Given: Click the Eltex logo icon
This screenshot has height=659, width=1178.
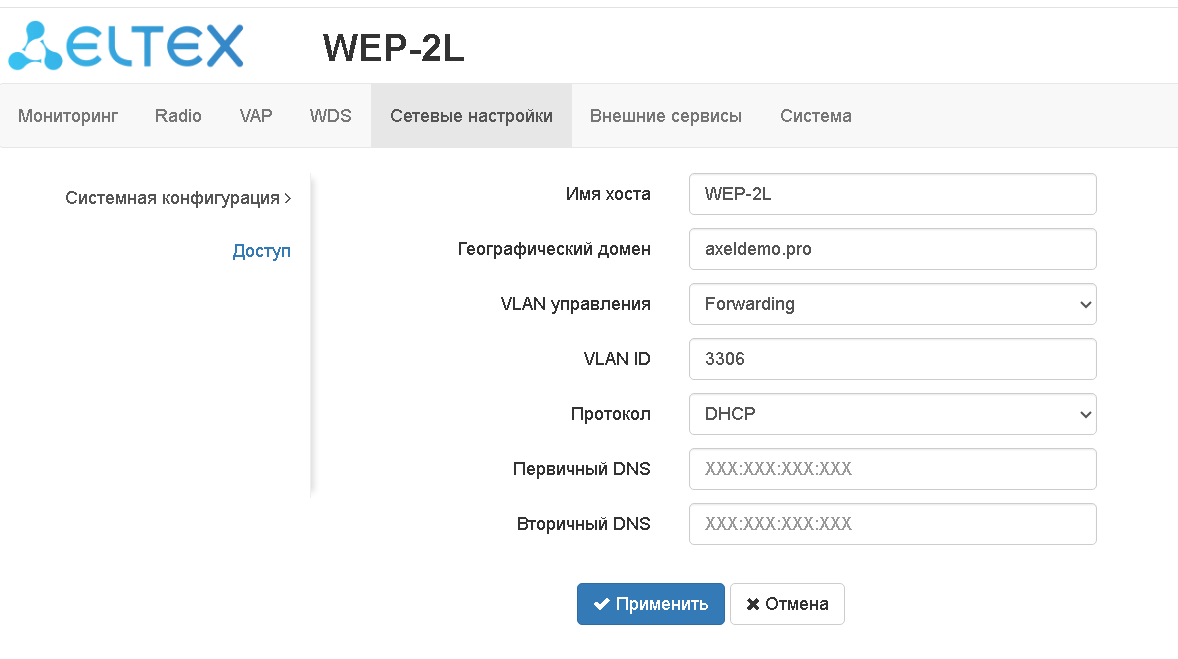Looking at the screenshot, I should (x=36, y=46).
